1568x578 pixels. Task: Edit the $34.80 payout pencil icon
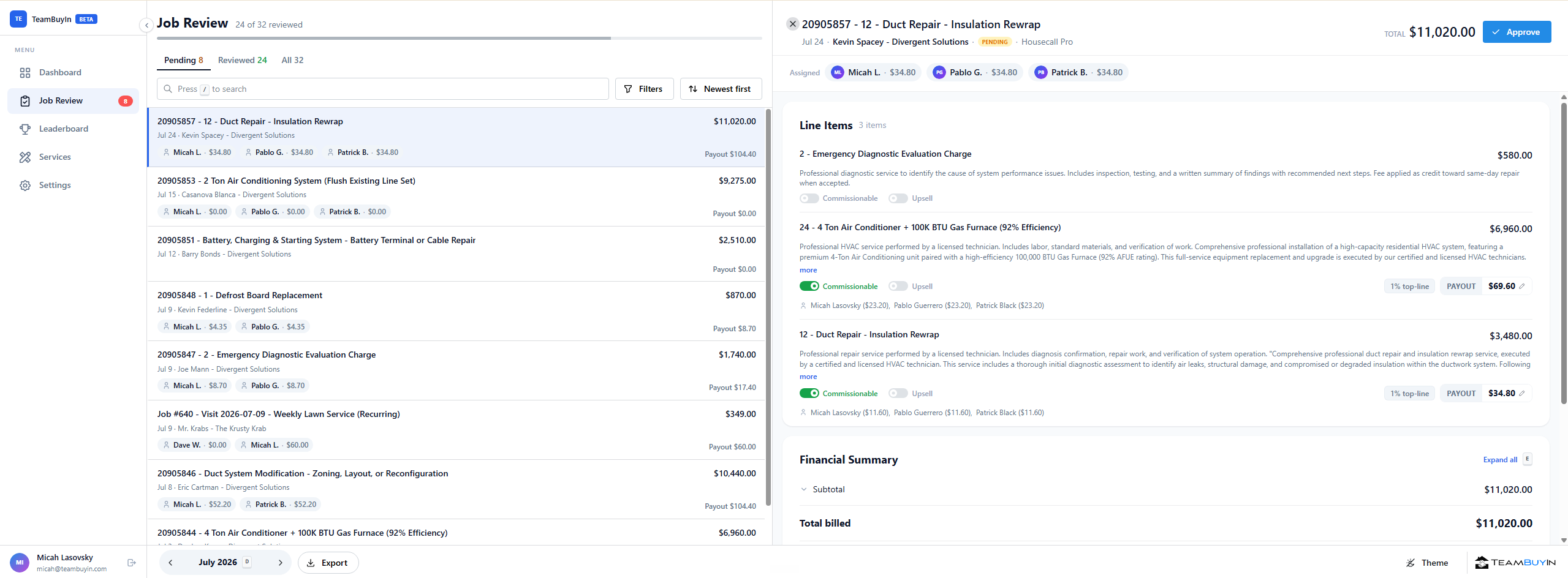1522,393
